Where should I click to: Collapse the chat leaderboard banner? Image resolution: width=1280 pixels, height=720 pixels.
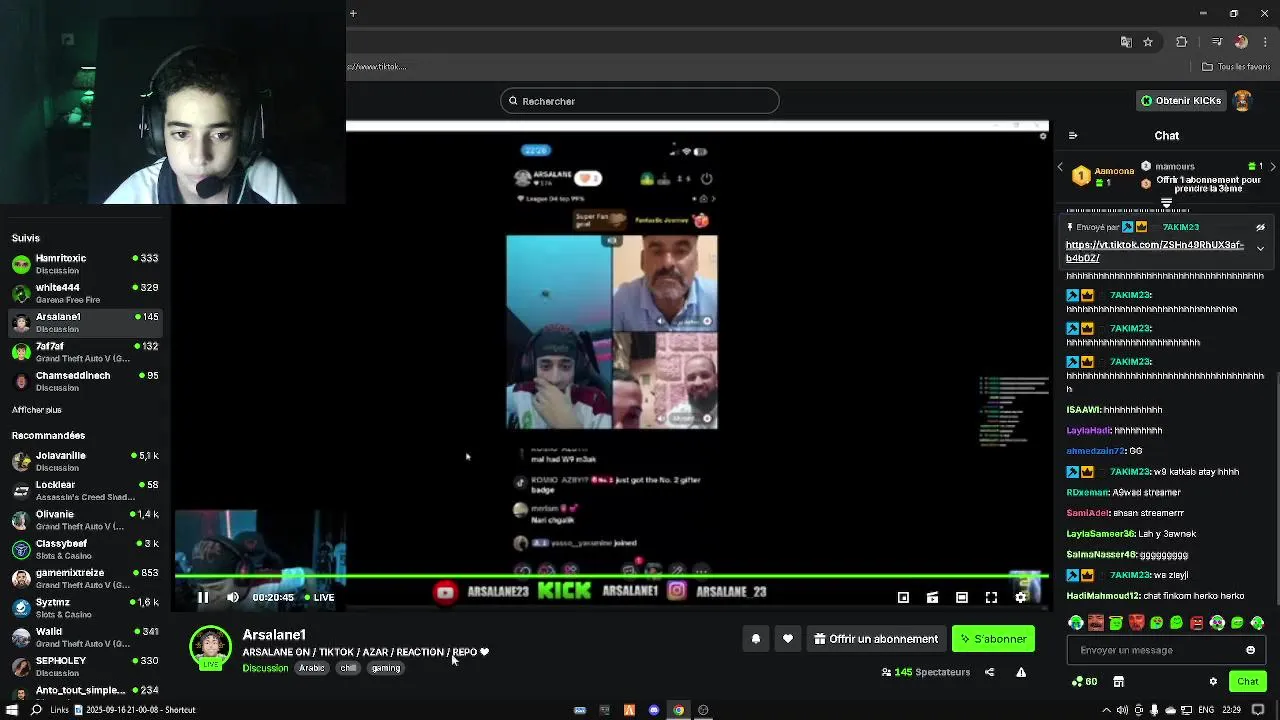pyautogui.click(x=1166, y=202)
